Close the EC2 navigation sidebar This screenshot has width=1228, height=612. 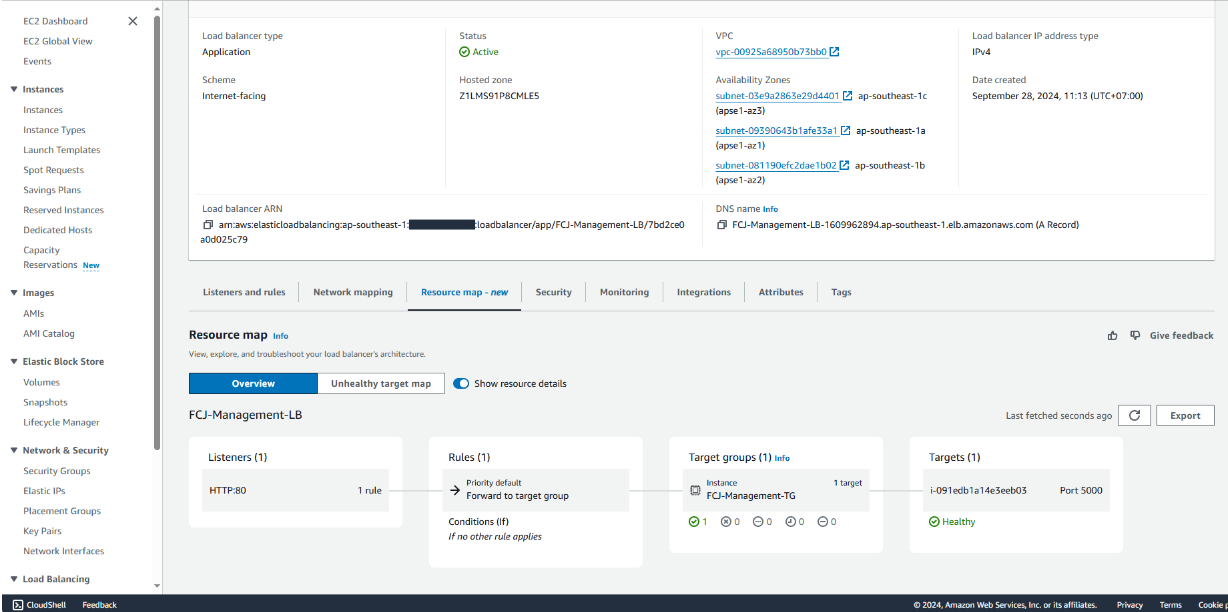pyautogui.click(x=133, y=21)
